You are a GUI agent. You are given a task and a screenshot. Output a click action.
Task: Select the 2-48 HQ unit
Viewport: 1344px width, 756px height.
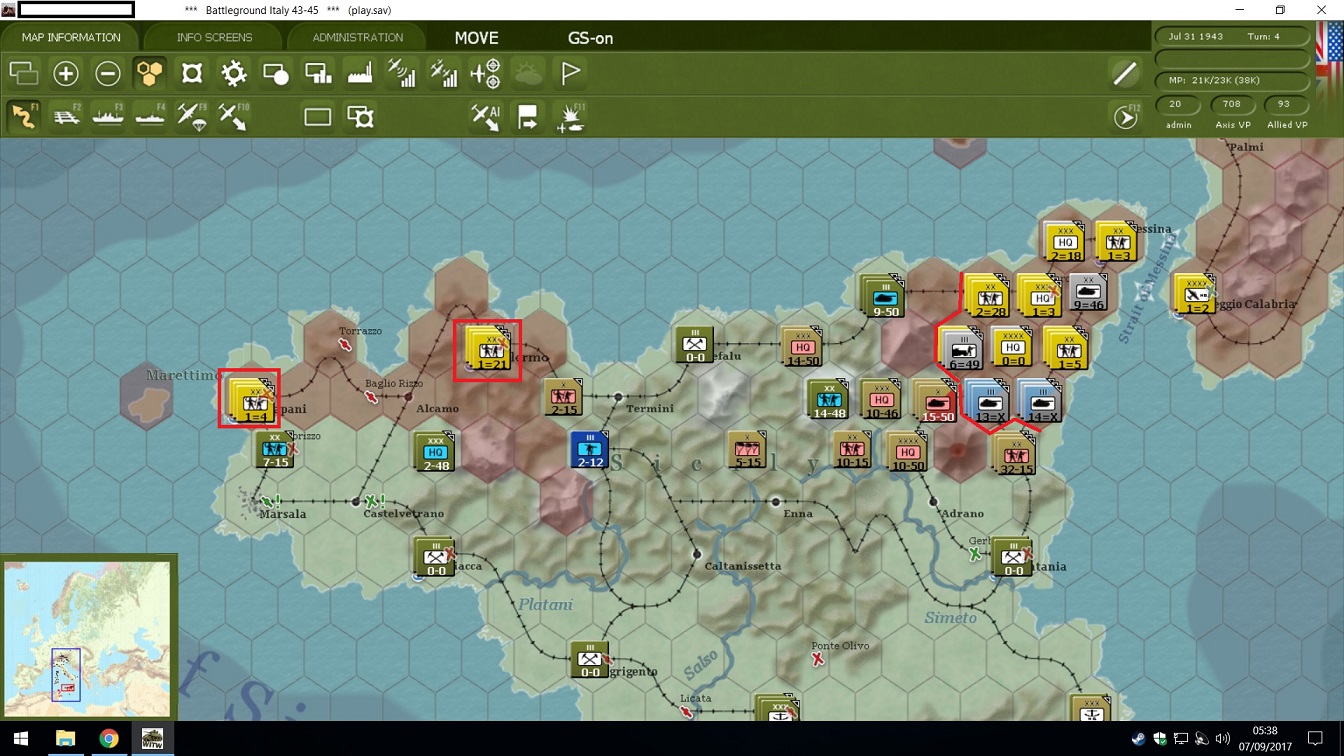pos(434,452)
